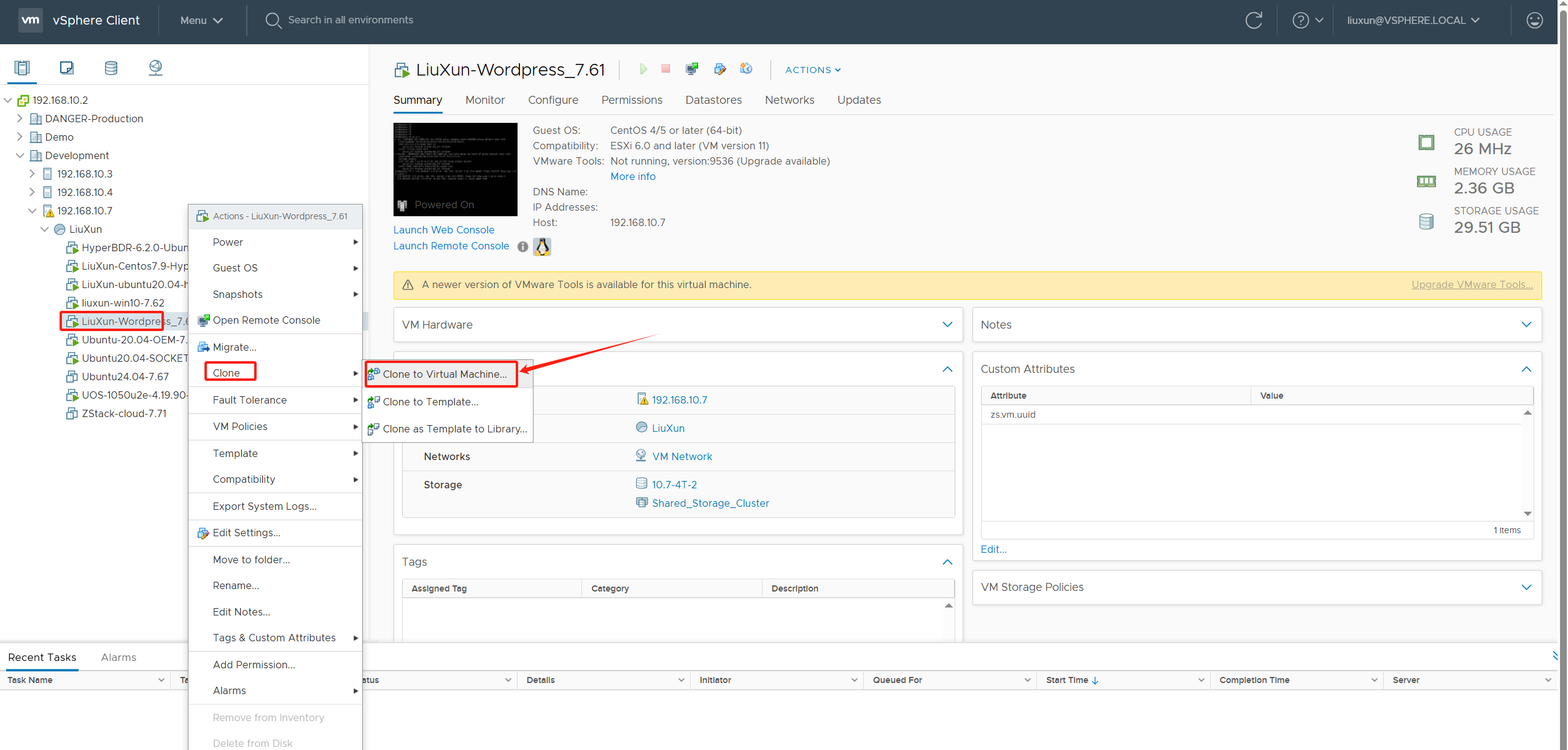Click the Custom Attributes scroll down arrow
This screenshot has height=750, width=1568.
(x=1527, y=514)
